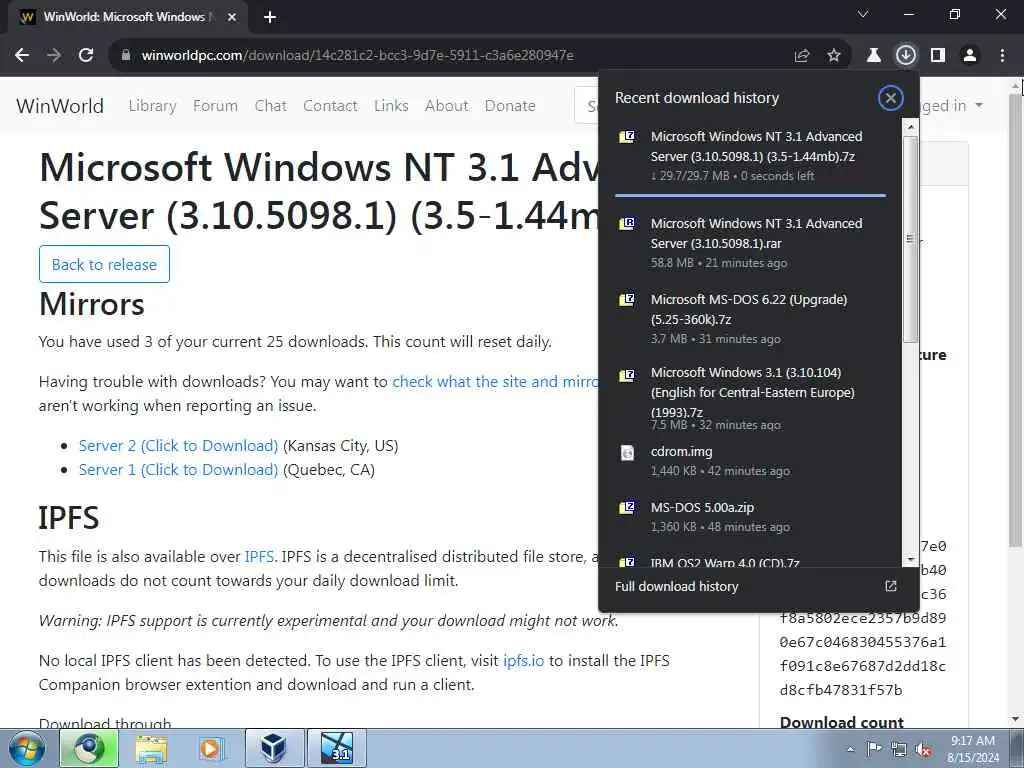Download from Server 1 (Quebec)
The height and width of the screenshot is (768, 1024).
point(178,470)
